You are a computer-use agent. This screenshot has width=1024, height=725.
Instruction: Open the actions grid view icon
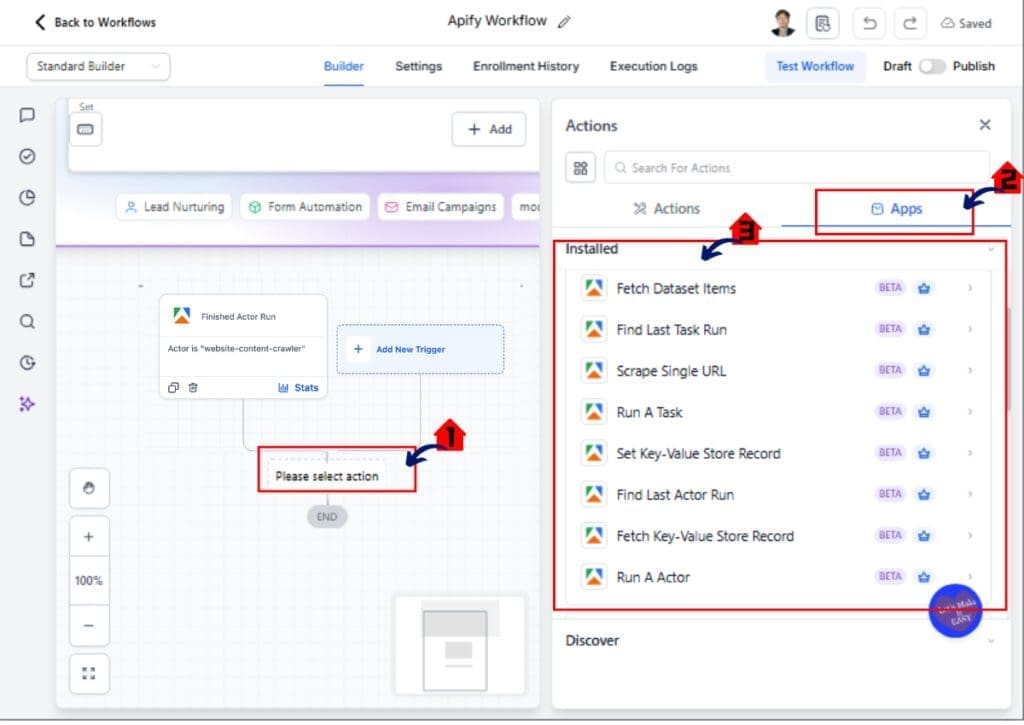coord(580,168)
